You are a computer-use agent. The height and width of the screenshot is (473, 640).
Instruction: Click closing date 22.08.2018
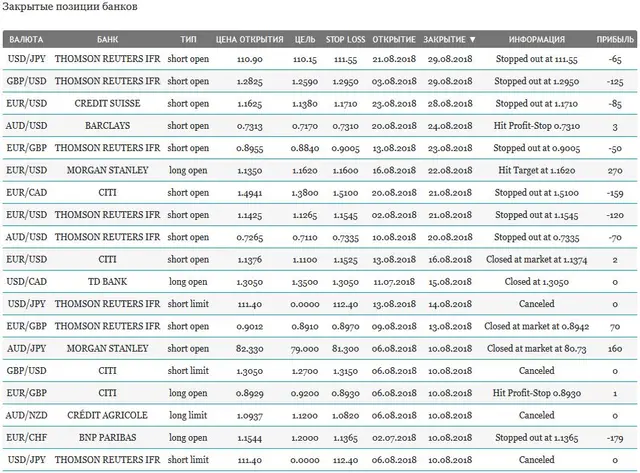click(x=450, y=170)
